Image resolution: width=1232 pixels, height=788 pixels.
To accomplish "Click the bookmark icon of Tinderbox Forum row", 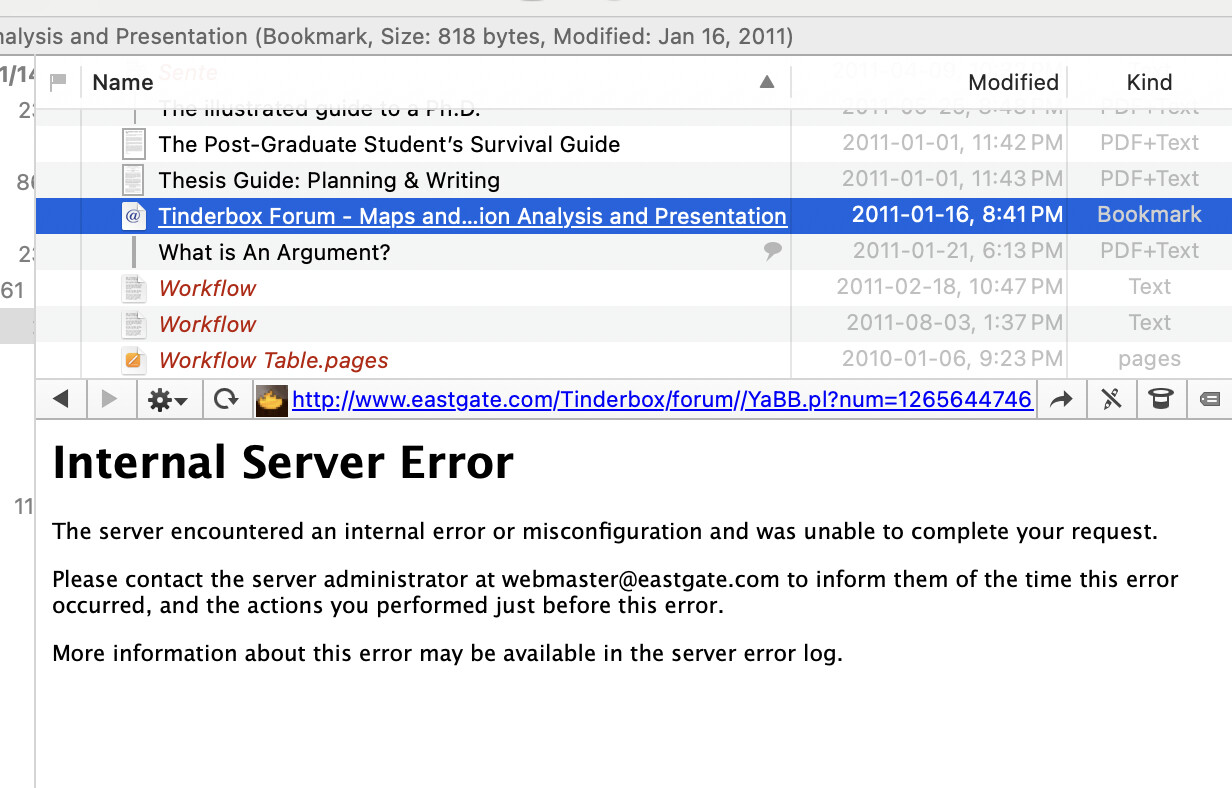I will (134, 216).
